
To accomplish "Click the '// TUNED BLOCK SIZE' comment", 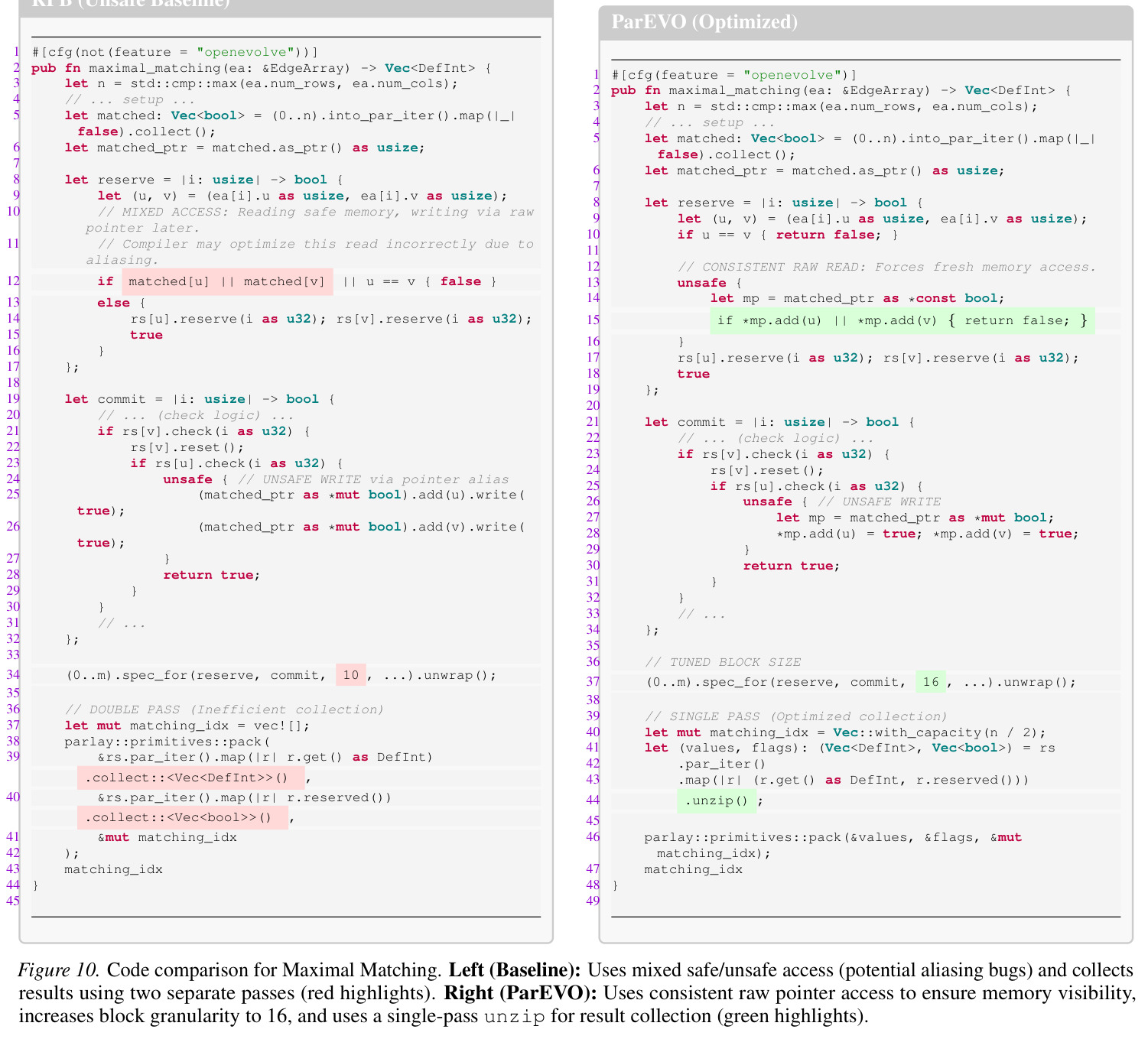I will click(723, 662).
